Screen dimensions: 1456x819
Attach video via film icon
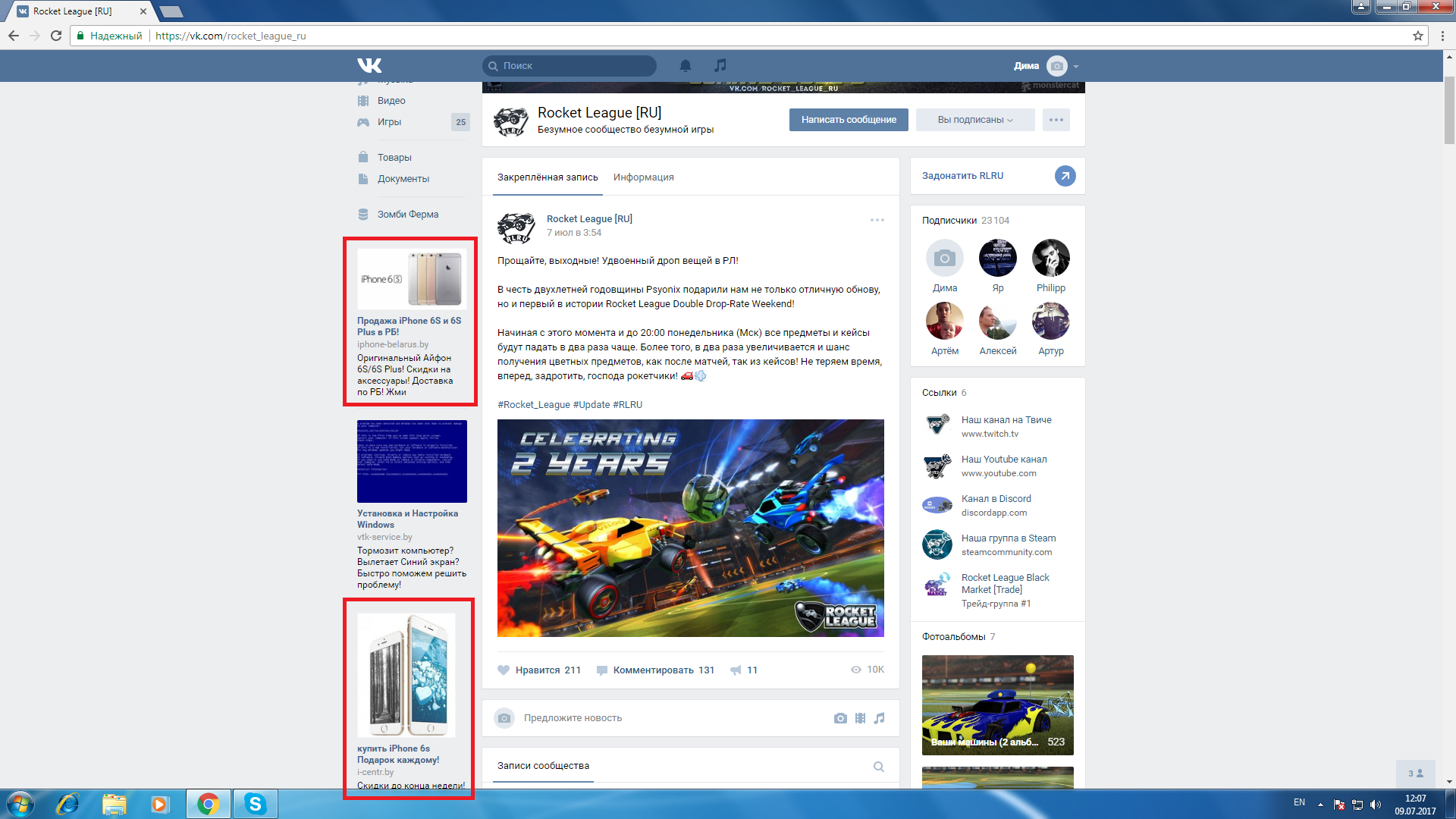point(860,718)
